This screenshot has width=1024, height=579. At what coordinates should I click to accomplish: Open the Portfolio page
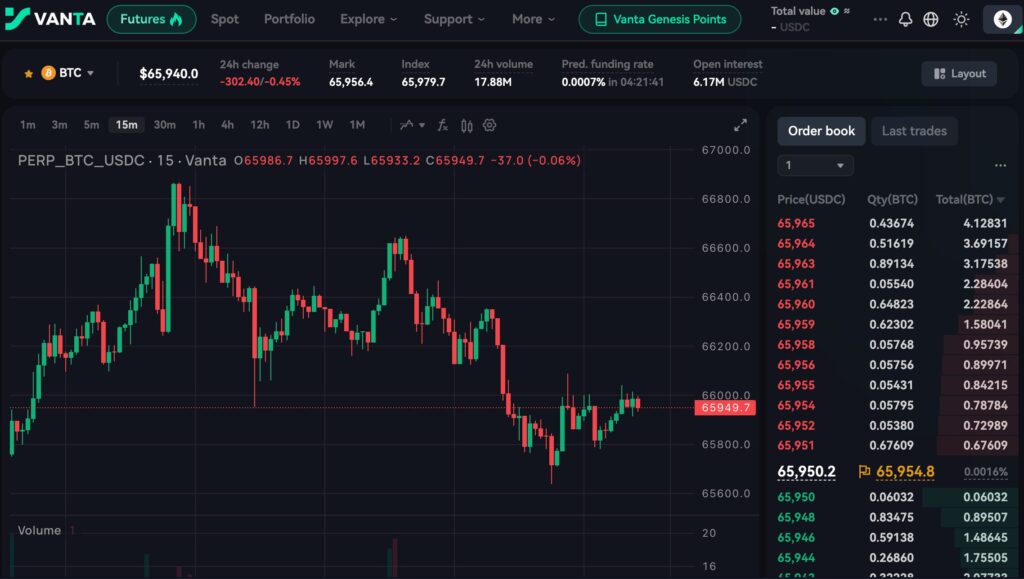pos(289,19)
